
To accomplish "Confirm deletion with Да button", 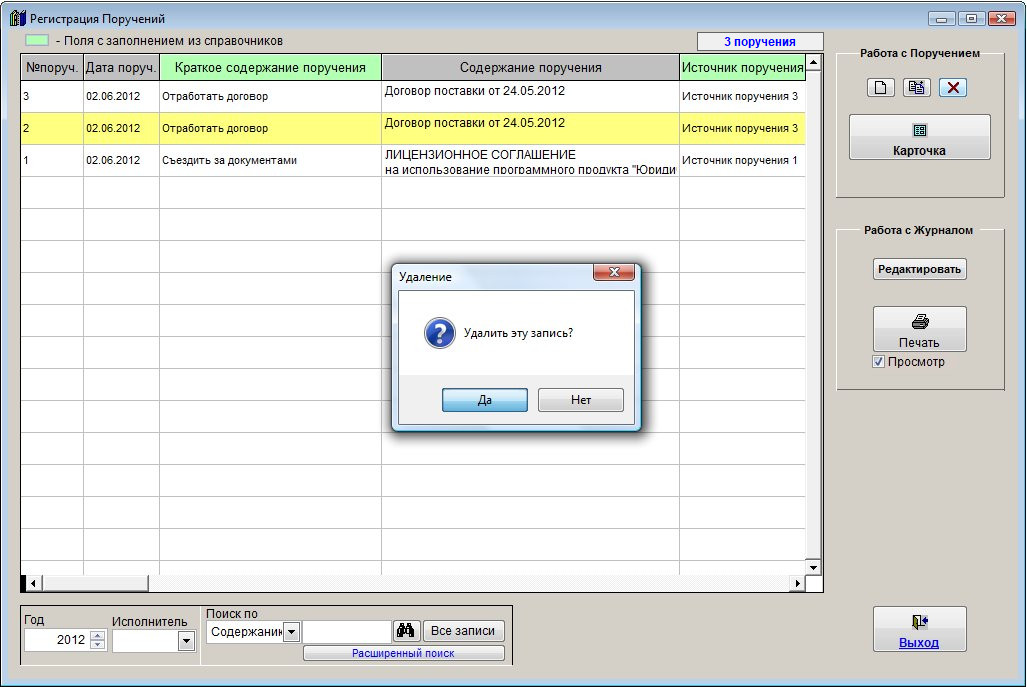I will click(x=485, y=399).
